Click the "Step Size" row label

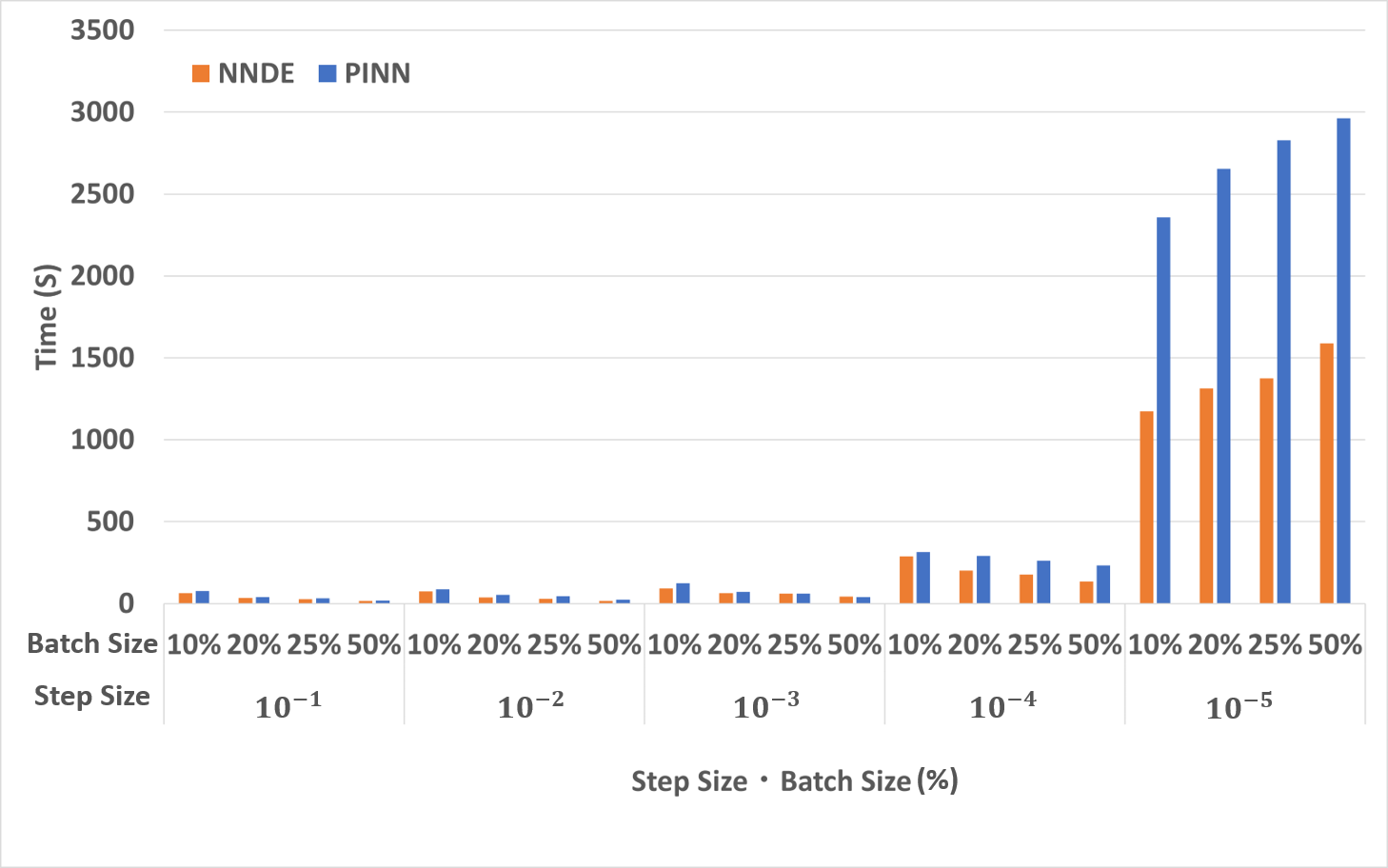click(x=92, y=696)
